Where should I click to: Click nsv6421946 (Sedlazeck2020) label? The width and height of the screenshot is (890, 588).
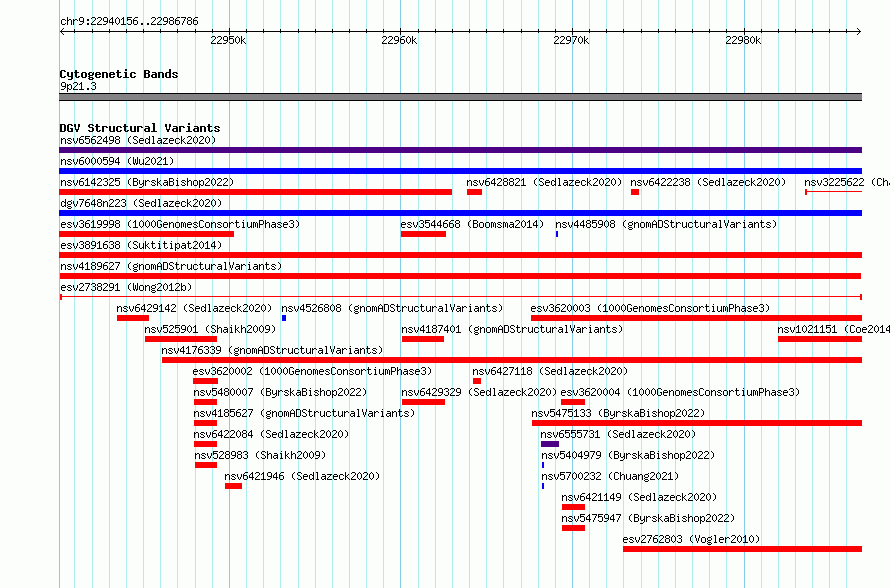(x=302, y=476)
